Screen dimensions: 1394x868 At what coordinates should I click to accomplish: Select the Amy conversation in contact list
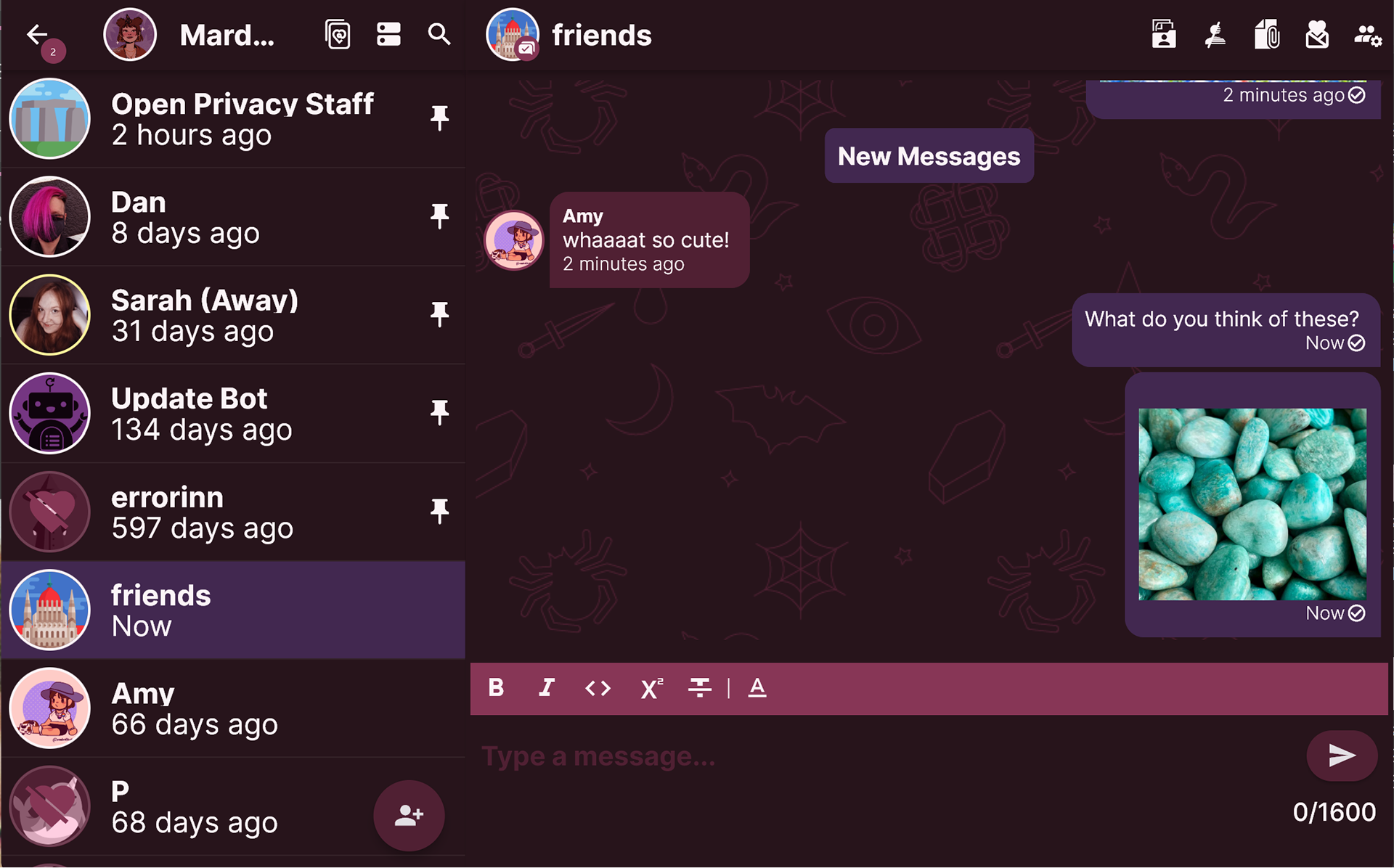[233, 708]
